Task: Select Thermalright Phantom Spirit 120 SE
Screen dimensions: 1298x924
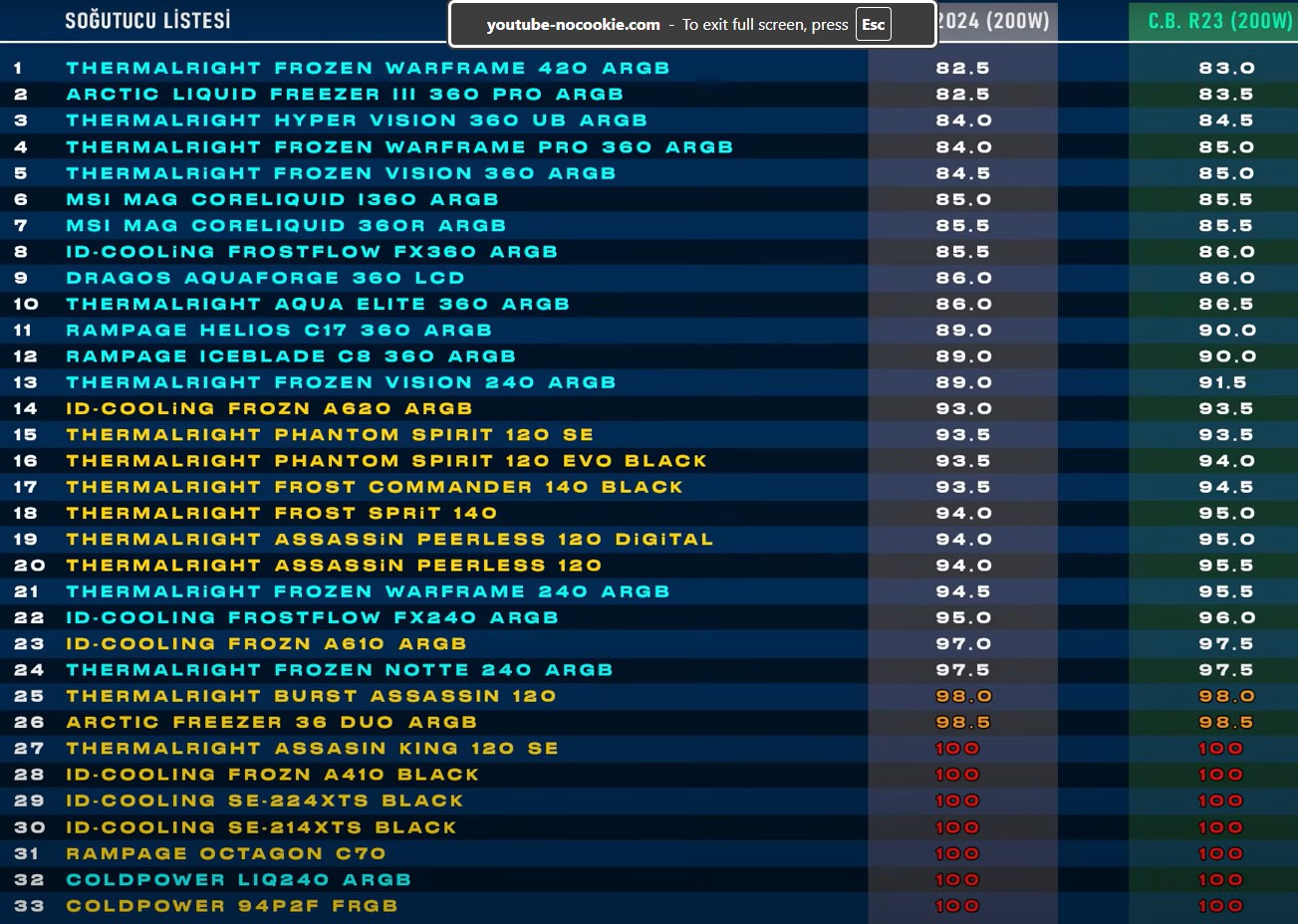Action: click(x=330, y=435)
